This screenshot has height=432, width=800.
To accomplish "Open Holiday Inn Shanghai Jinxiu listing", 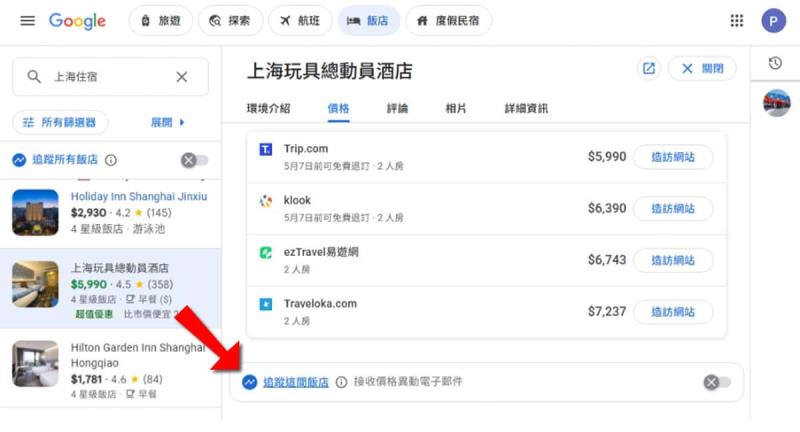I will [x=139, y=196].
